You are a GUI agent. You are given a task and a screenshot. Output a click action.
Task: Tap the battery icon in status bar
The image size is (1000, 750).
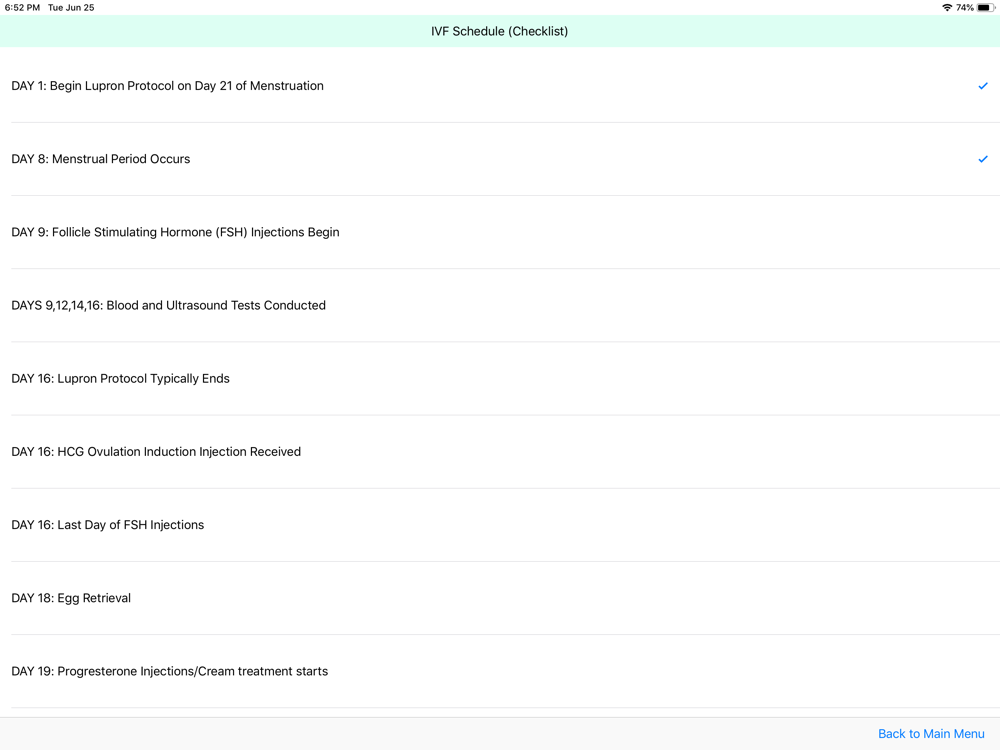[985, 8]
